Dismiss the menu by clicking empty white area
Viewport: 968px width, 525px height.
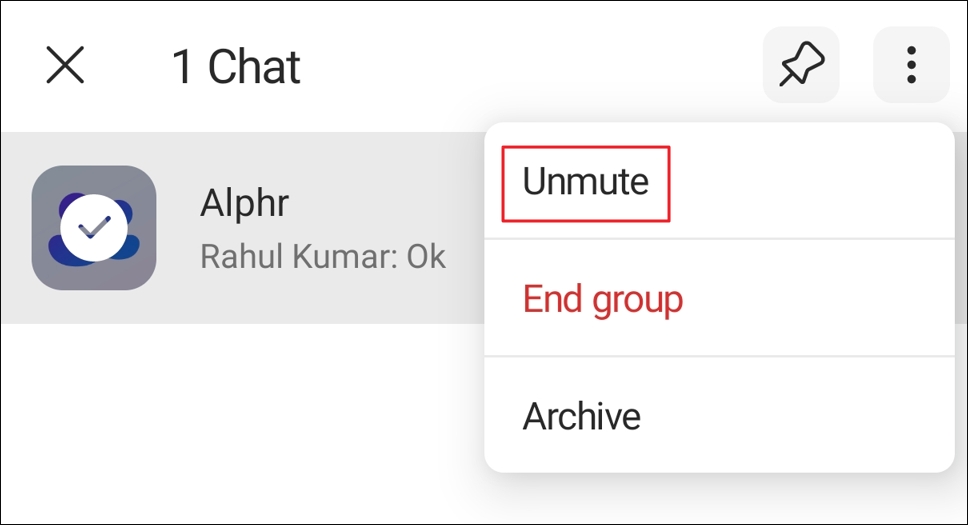(x=240, y=420)
